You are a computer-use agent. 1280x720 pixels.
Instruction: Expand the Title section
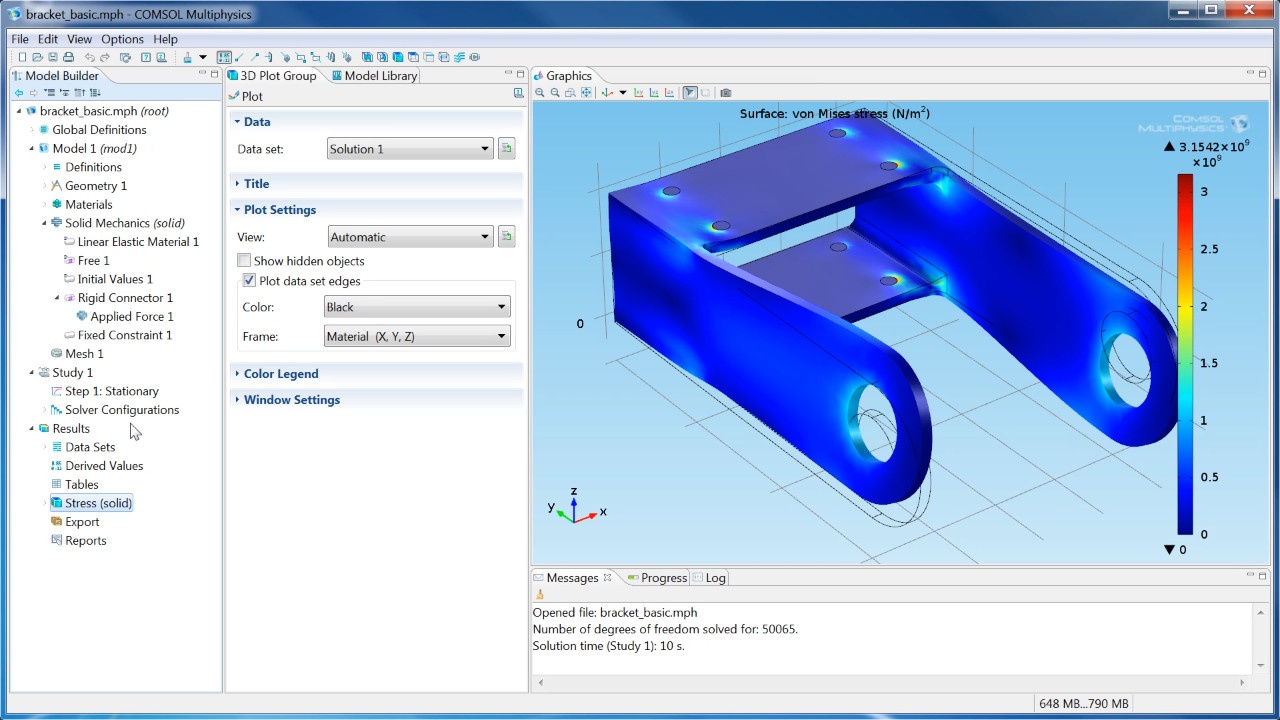point(256,183)
